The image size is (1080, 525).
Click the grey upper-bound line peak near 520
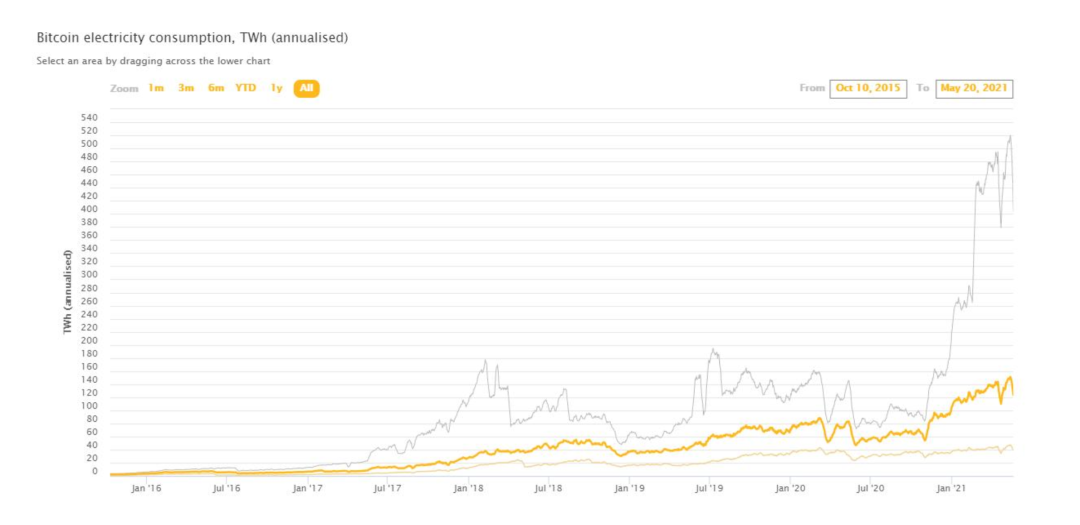click(x=1010, y=136)
